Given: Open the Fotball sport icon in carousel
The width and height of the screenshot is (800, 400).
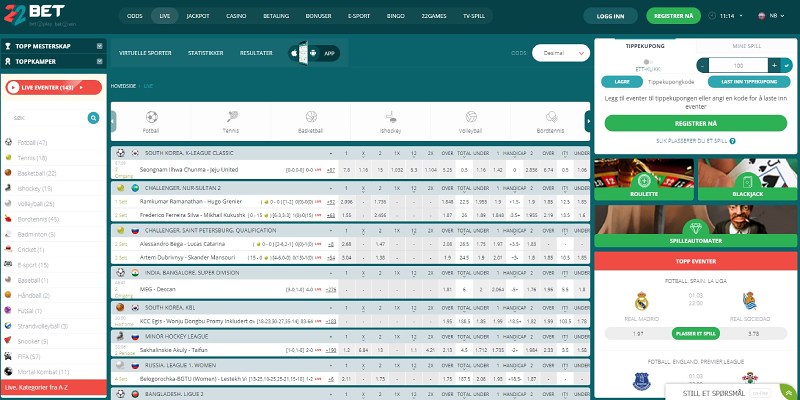Looking at the screenshot, I should pos(152,117).
